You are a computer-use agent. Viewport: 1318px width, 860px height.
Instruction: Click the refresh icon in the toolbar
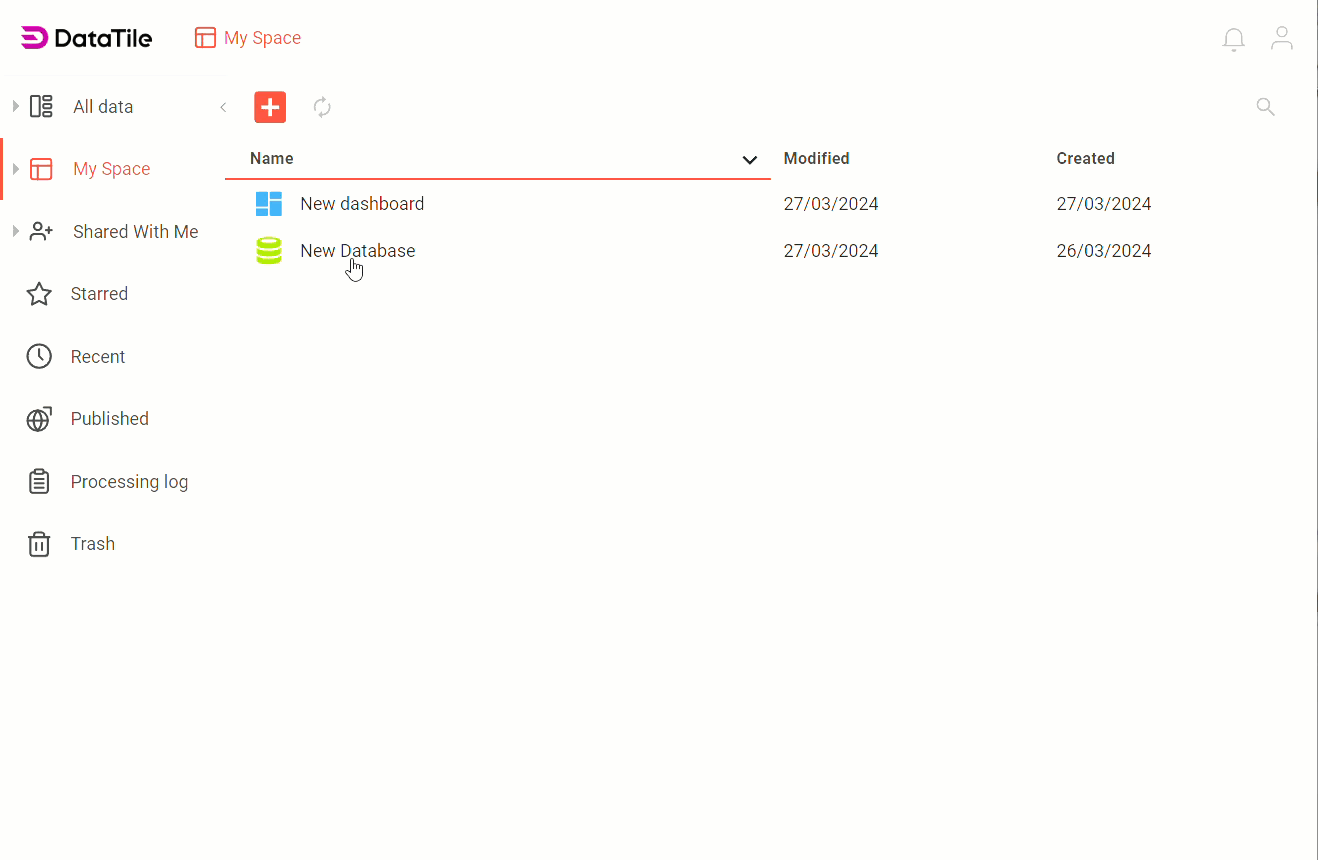click(x=322, y=106)
